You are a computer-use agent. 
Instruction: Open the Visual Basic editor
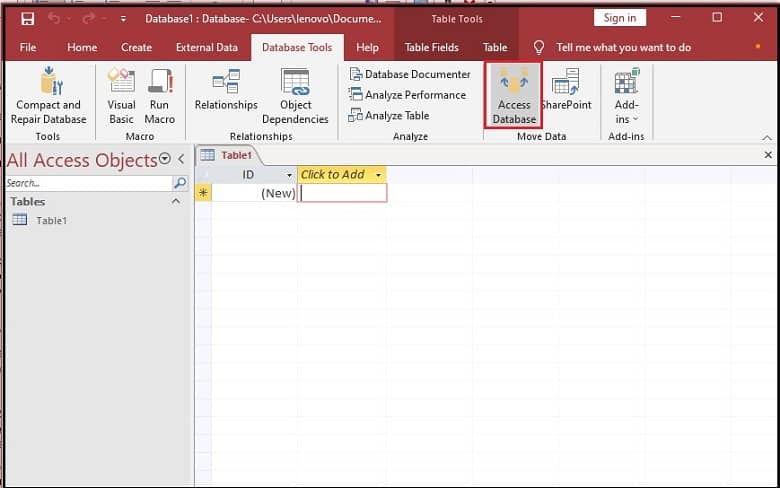click(x=121, y=96)
